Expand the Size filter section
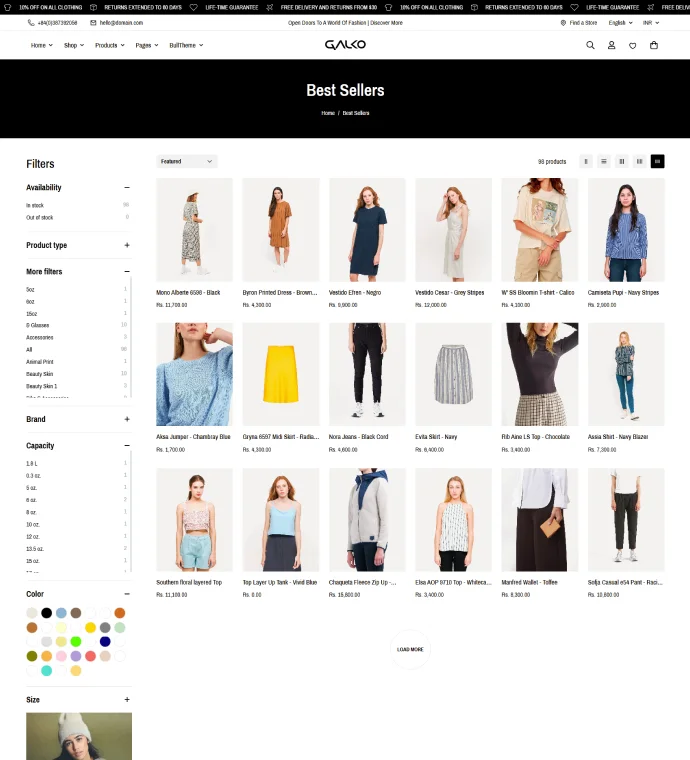Image resolution: width=690 pixels, height=760 pixels. (x=127, y=699)
